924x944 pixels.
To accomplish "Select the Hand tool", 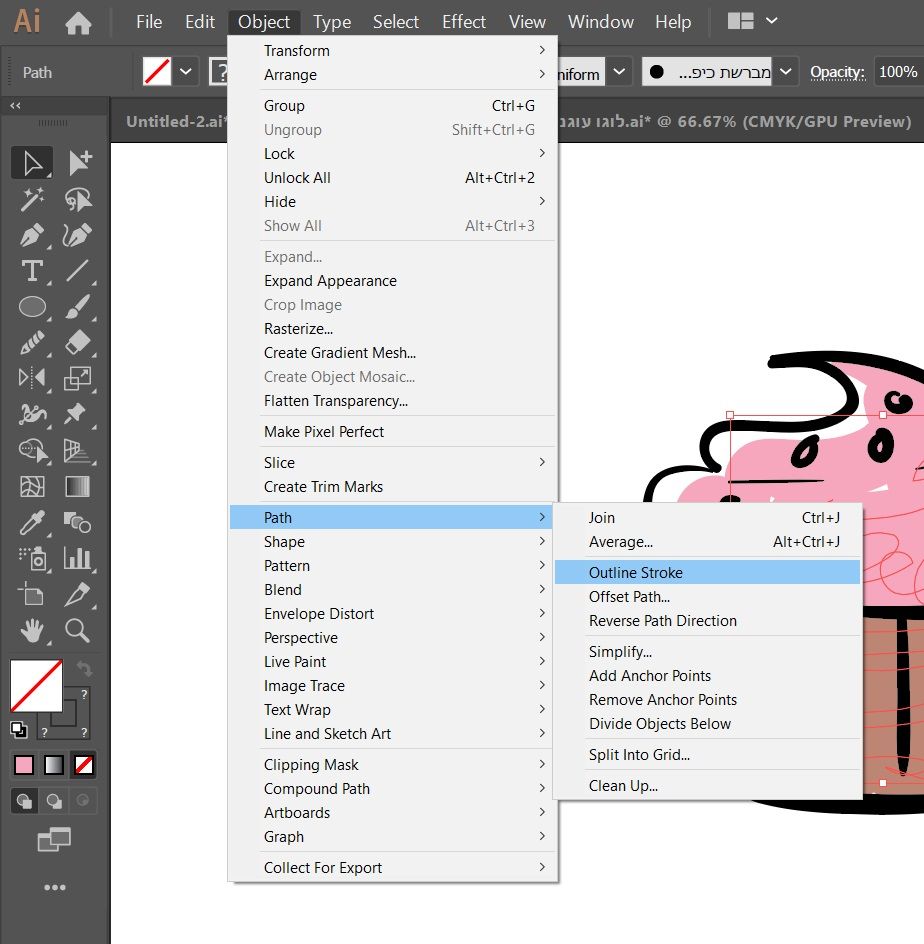I will (x=32, y=630).
